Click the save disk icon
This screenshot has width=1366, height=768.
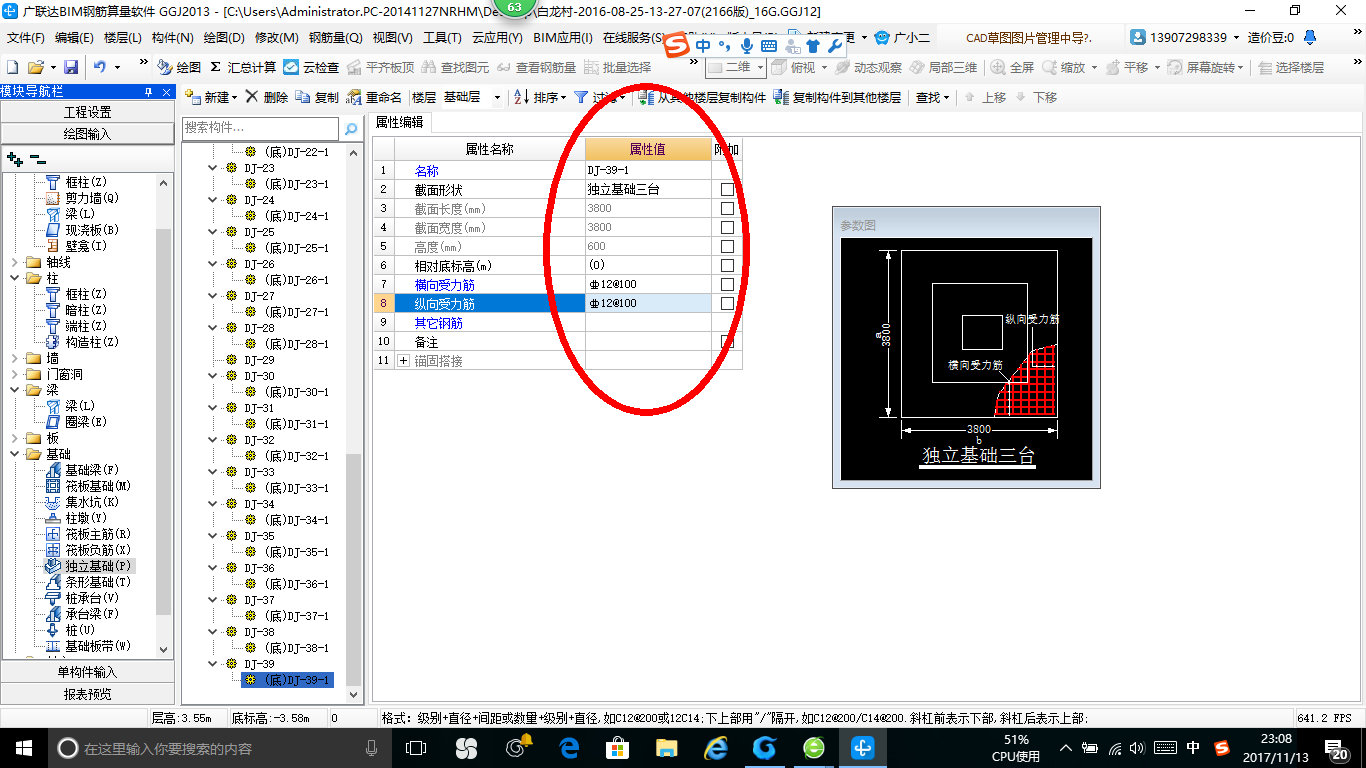pos(71,67)
